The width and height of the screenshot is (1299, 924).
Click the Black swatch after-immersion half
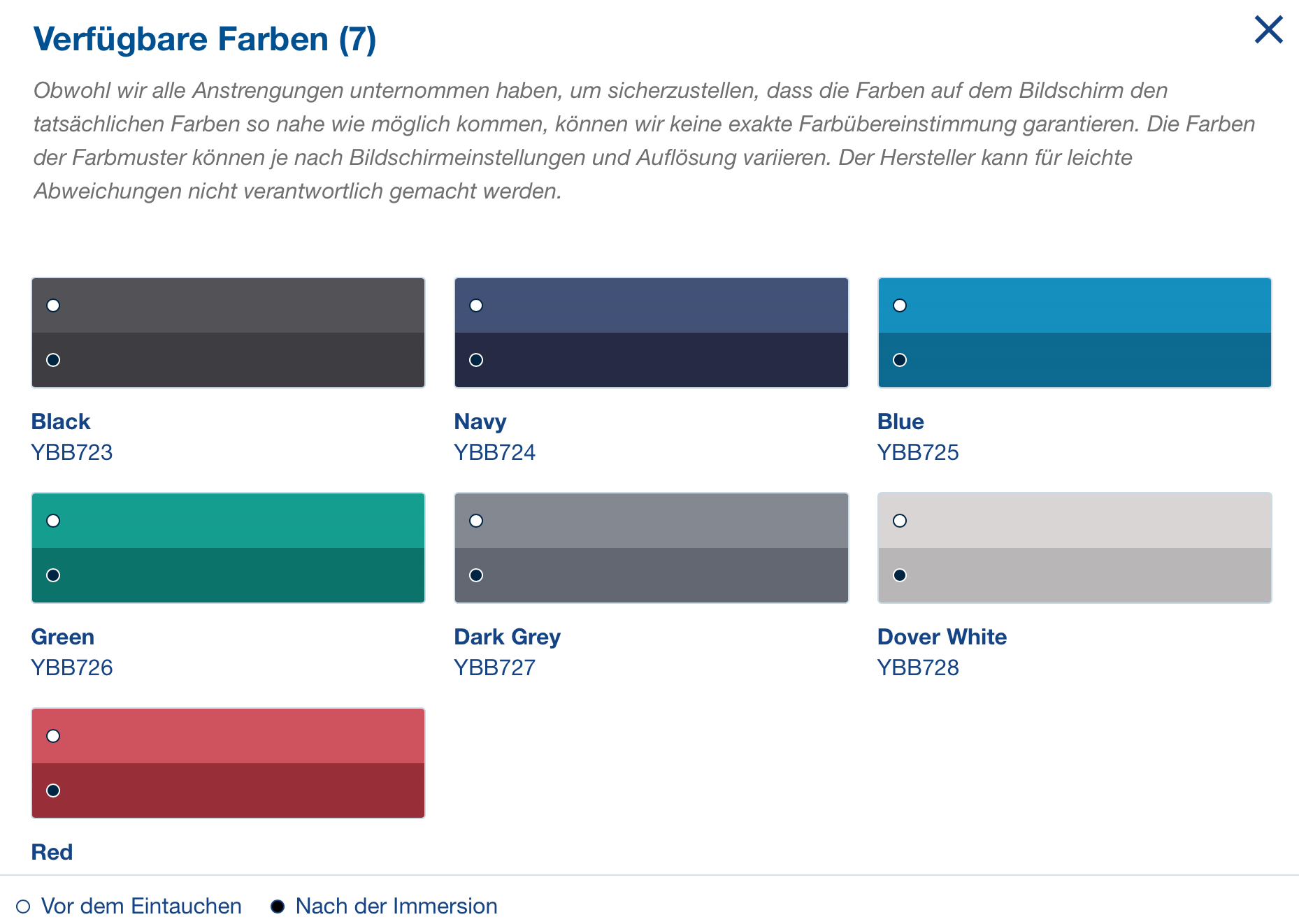pos(228,360)
